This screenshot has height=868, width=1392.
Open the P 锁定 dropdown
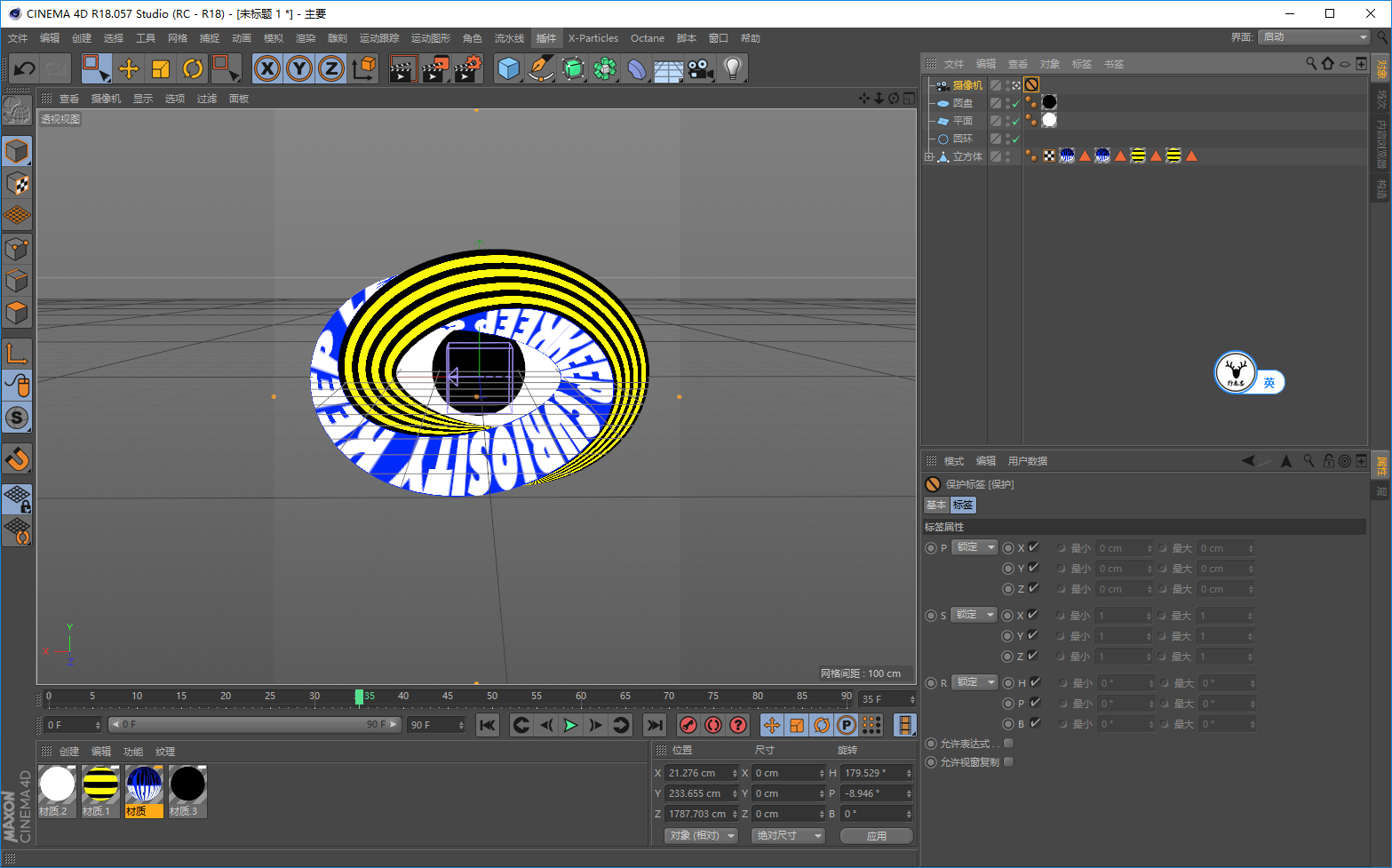pos(974,547)
